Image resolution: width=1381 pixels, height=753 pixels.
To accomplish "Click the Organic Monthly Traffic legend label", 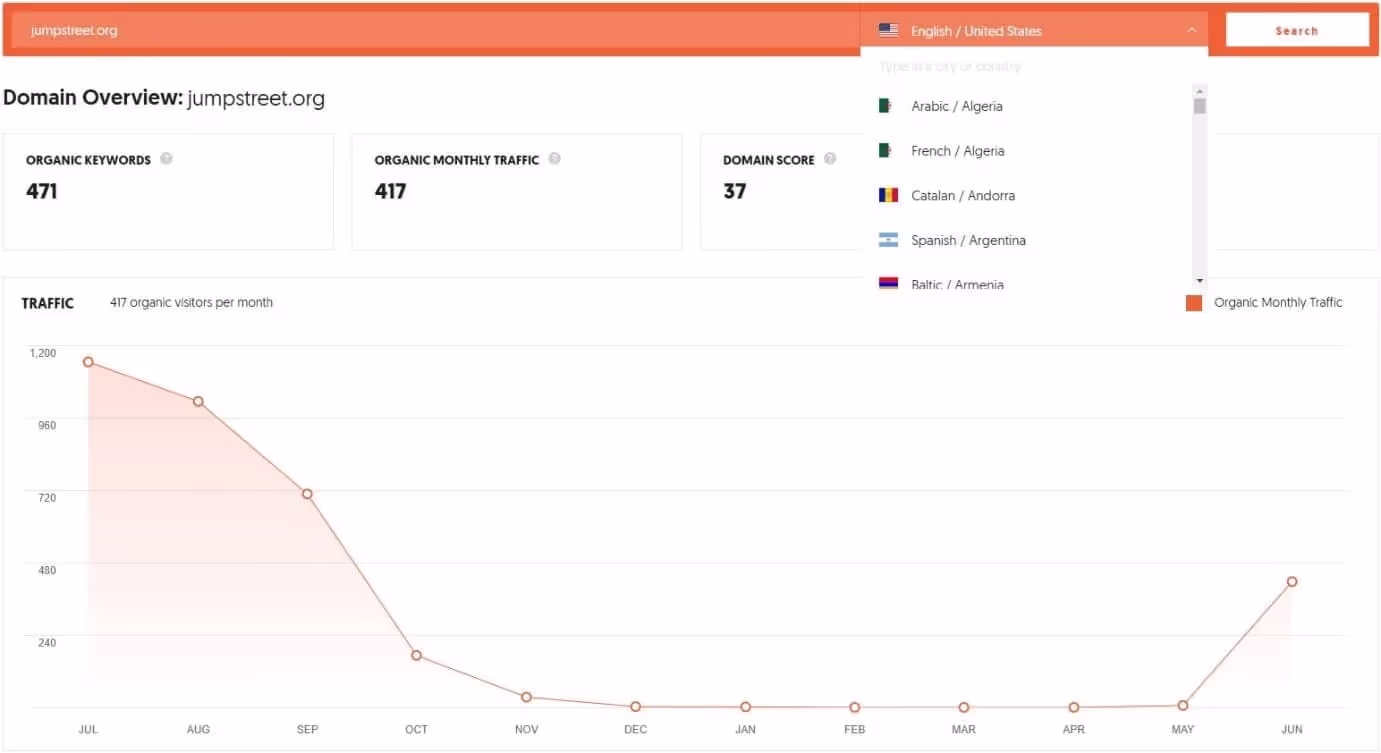I will [x=1278, y=302].
